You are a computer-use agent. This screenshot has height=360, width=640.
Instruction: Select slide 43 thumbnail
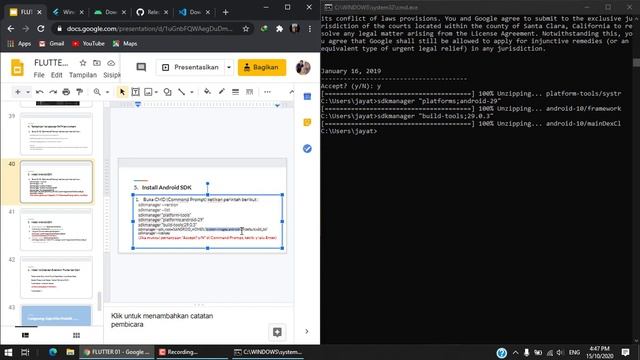56,316
